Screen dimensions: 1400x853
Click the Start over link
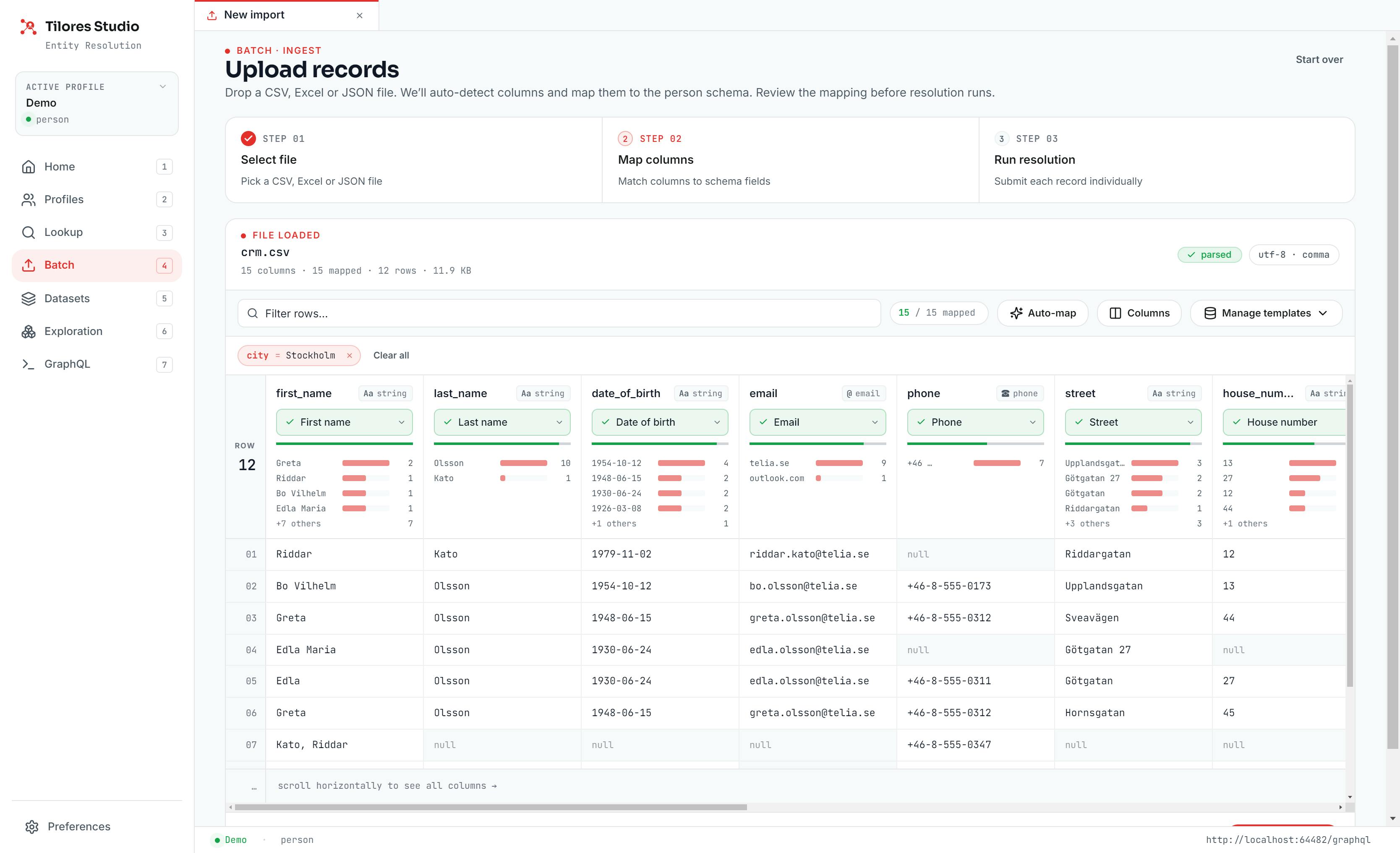(1319, 60)
